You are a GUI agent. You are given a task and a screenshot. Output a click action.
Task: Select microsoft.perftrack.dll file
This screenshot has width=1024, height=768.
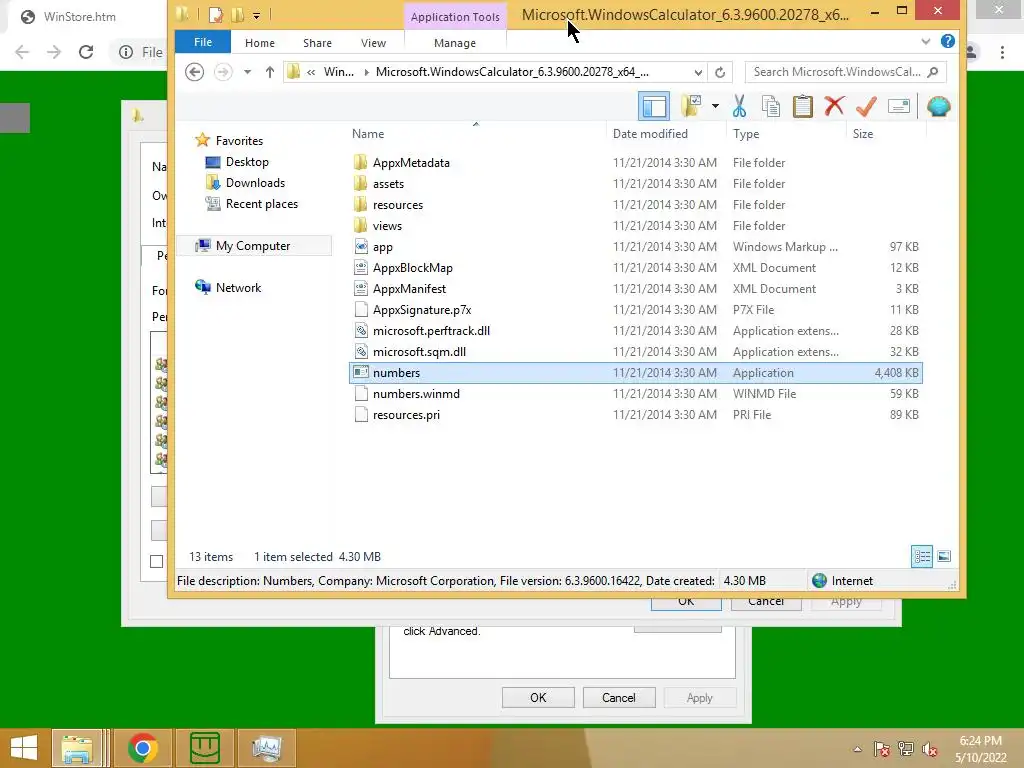click(x=636, y=330)
